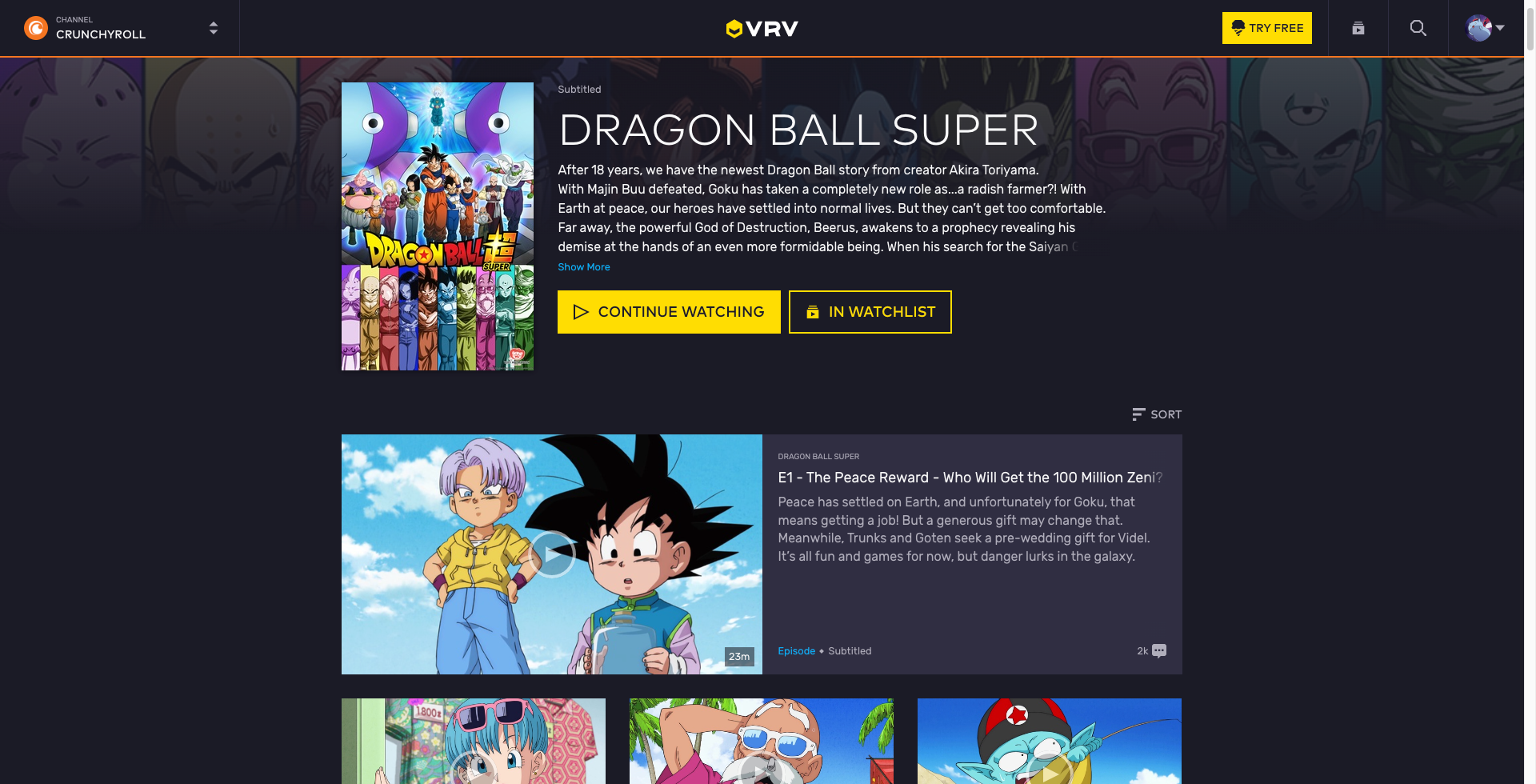Toggle the In Watchlist button

click(870, 312)
